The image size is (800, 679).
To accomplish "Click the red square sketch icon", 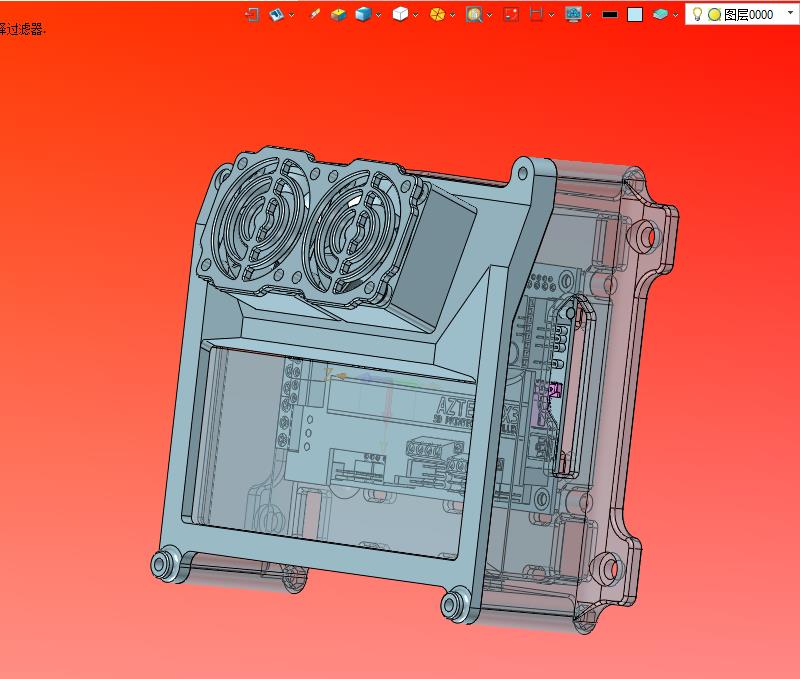I will [511, 14].
